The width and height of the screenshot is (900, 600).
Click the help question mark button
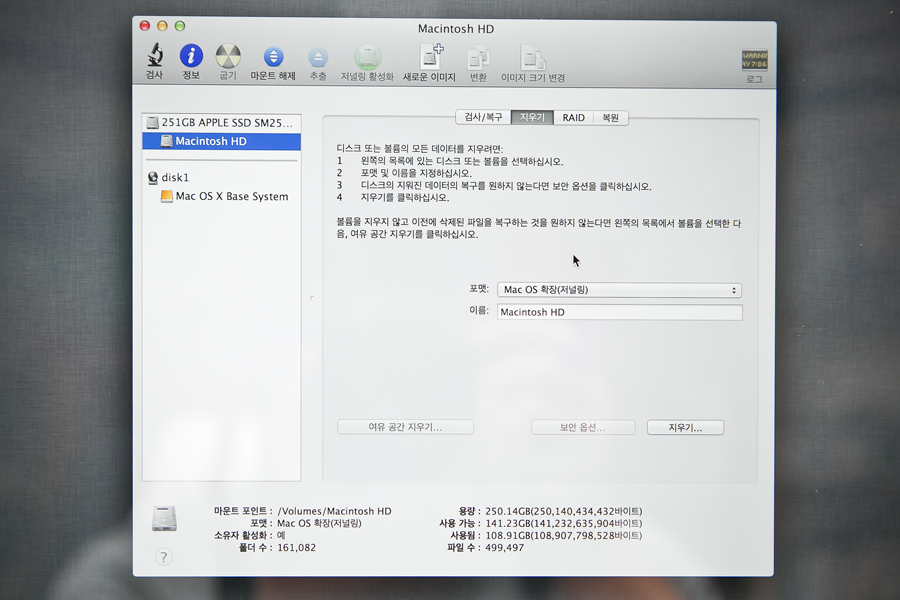164,556
